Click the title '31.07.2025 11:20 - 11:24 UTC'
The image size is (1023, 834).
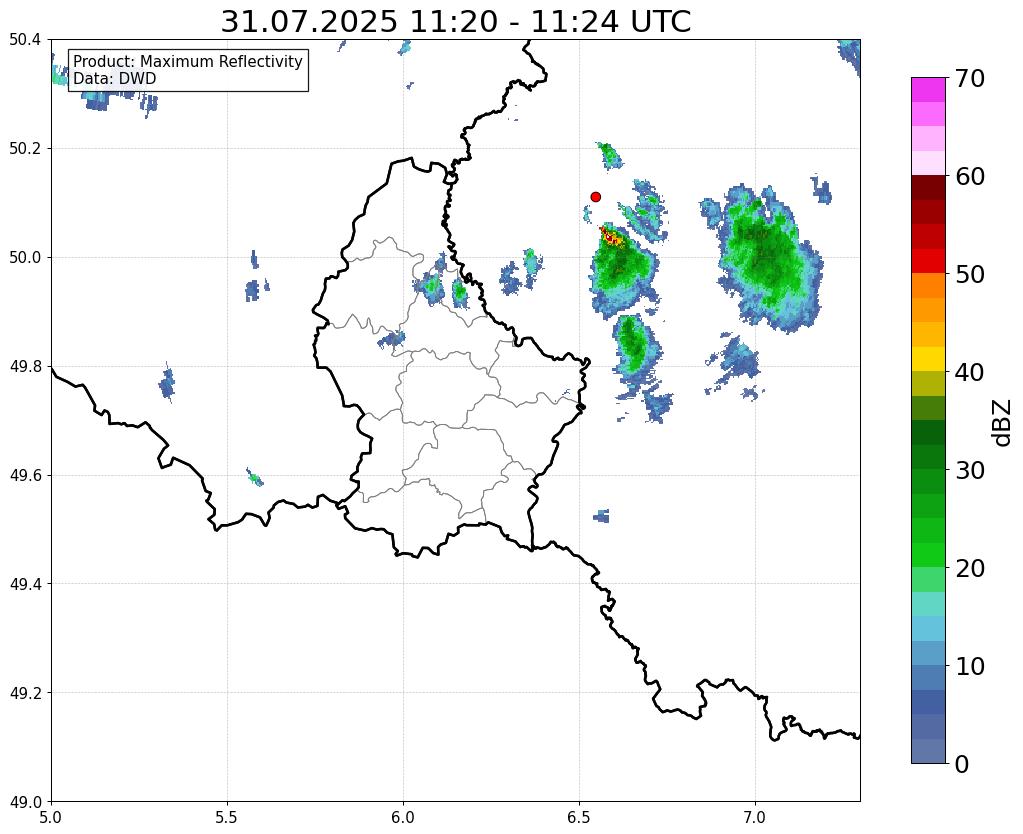point(455,22)
